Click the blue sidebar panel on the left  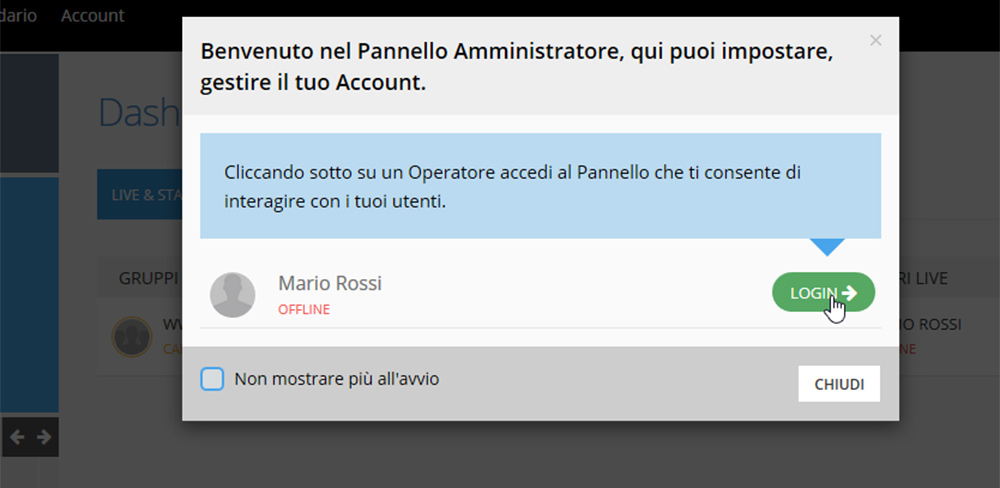coord(29,295)
